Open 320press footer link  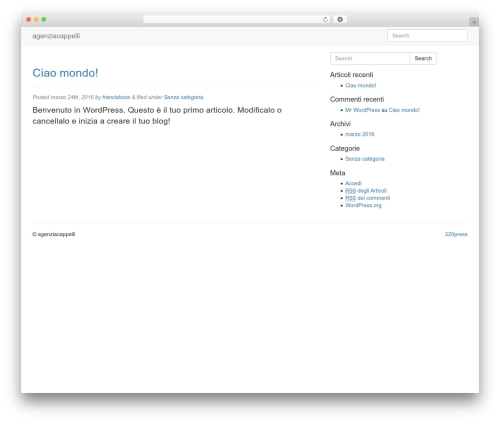coord(456,234)
